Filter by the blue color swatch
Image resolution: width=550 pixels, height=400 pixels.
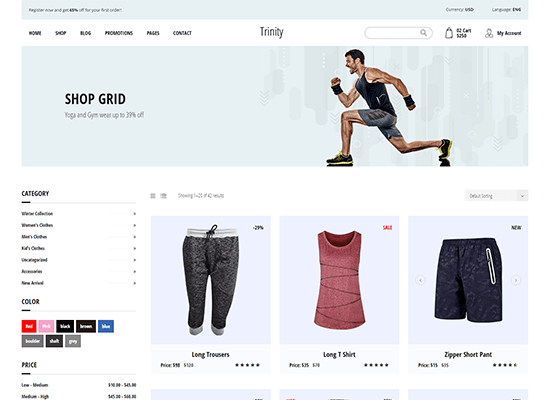pos(106,326)
